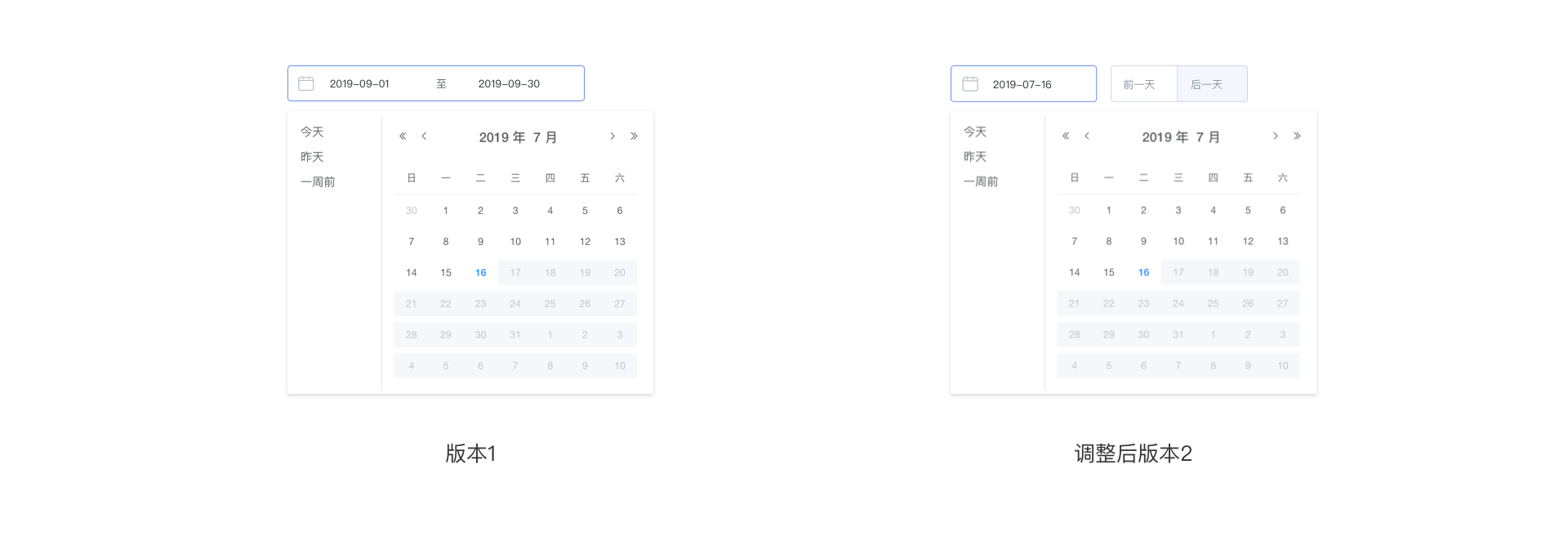Select day 13 in version 1 calendar
Viewport: 1568px width, 536px height.
620,242
